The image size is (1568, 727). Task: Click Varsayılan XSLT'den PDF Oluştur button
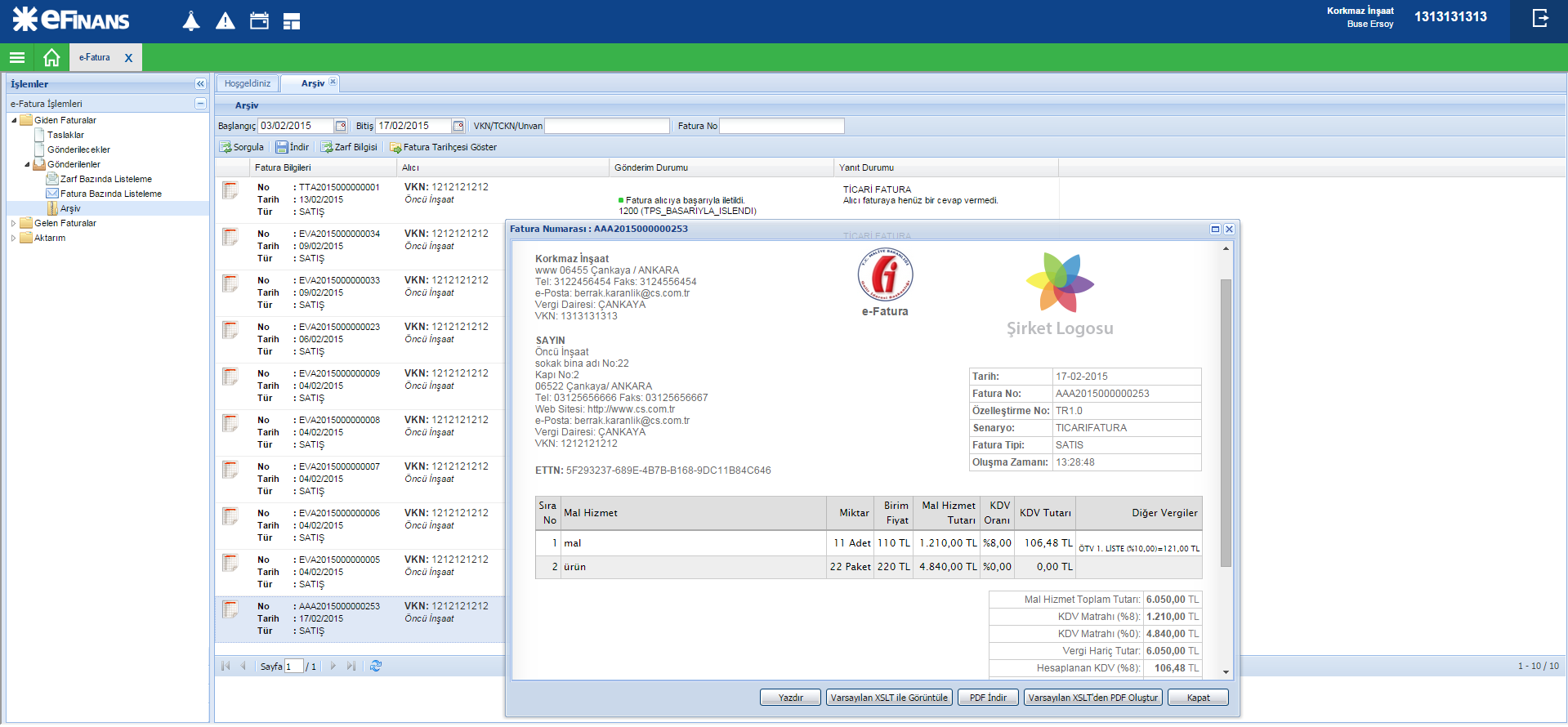point(1092,698)
